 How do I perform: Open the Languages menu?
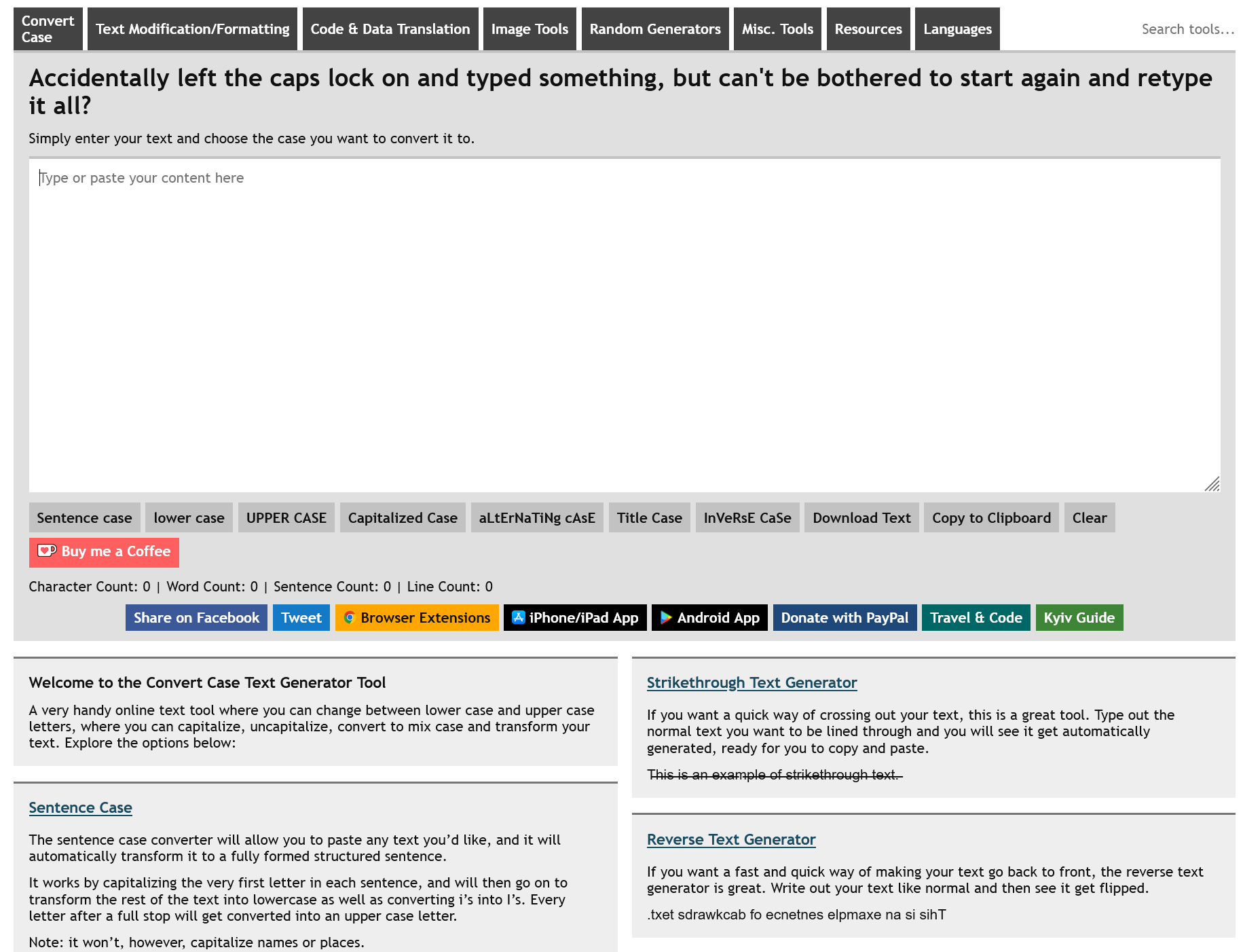(x=957, y=29)
